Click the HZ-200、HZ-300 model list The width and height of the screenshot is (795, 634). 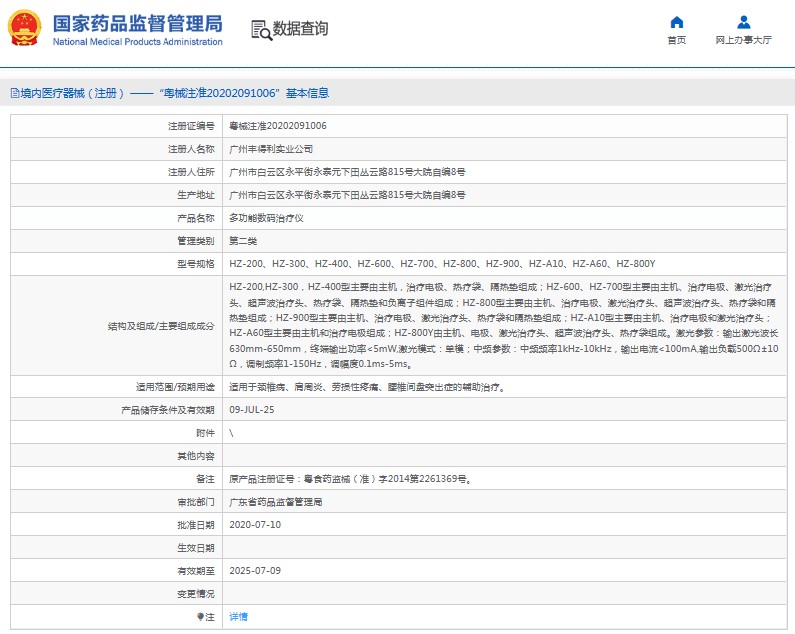coord(442,264)
